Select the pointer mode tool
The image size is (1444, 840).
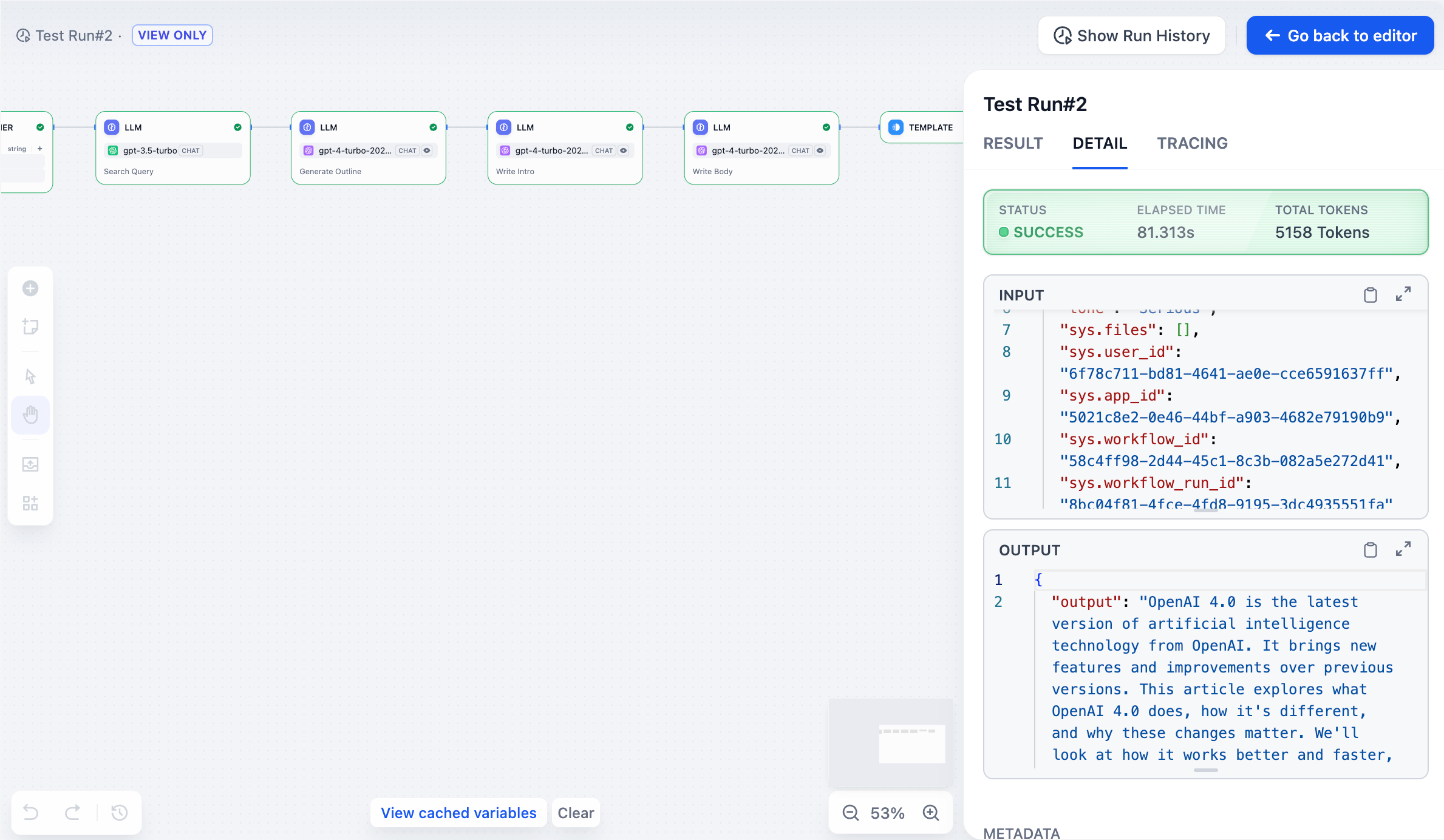tap(30, 376)
